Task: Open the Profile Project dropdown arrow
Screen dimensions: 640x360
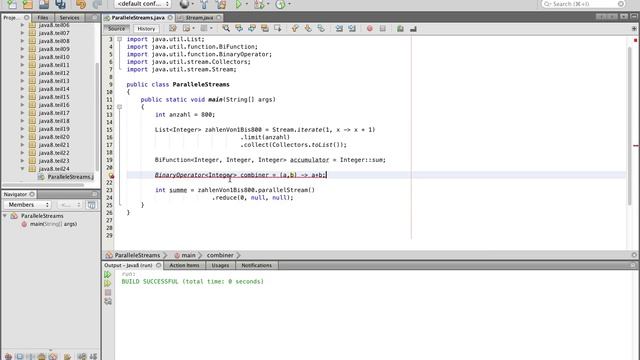Action: point(289,4)
